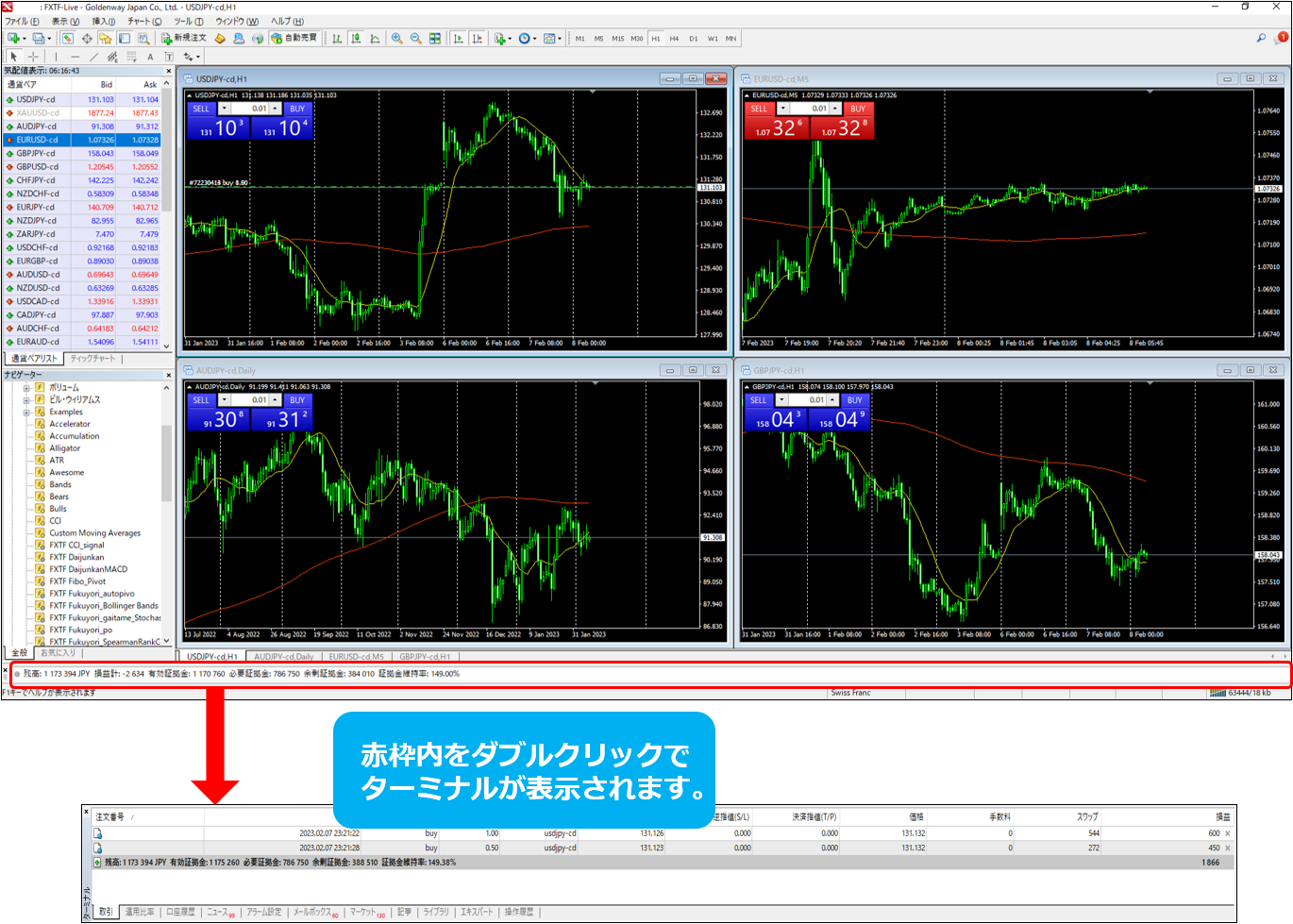The image size is (1293, 924).
Task: Switch to the お気に入り navigator tab
Action: point(58,652)
